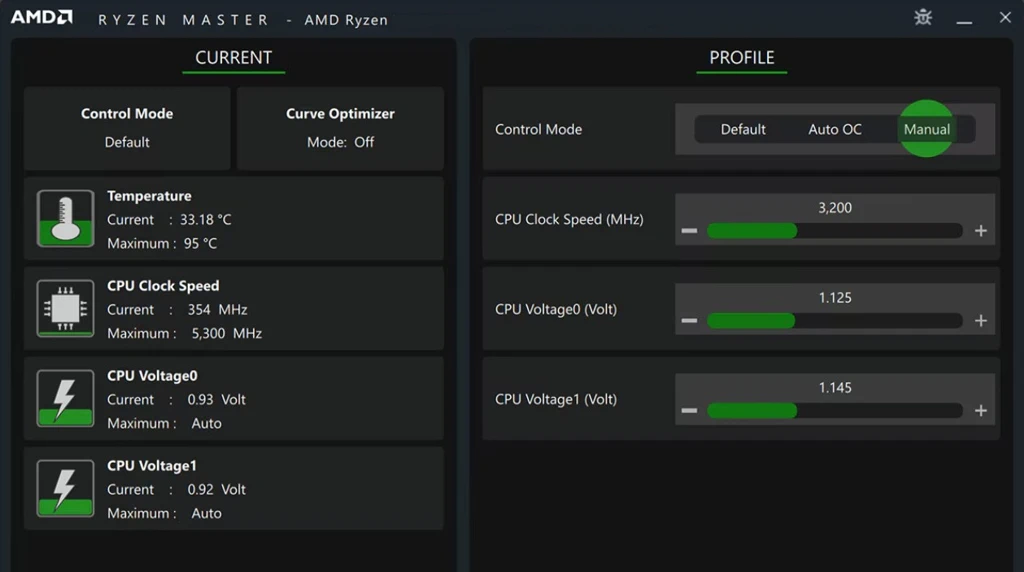Increase CPU Voltage0 with plus button
The height and width of the screenshot is (572, 1024).
tap(980, 321)
